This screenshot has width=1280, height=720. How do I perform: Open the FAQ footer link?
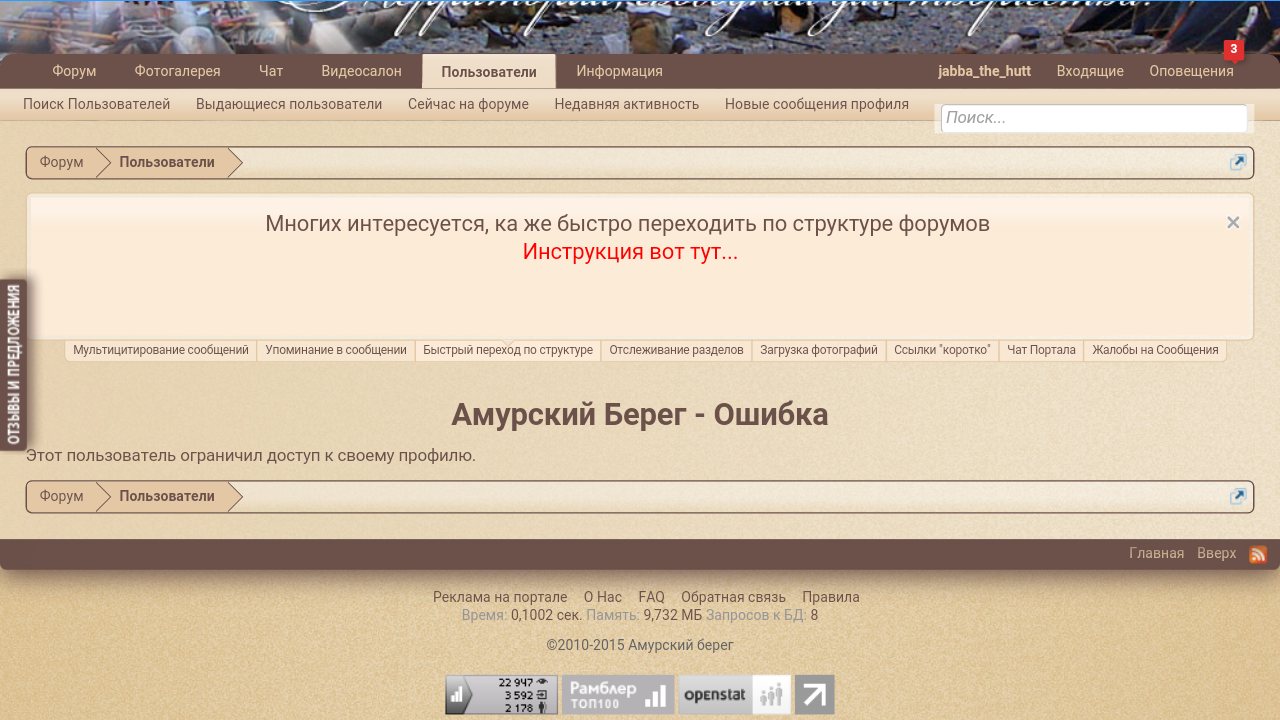tap(651, 597)
